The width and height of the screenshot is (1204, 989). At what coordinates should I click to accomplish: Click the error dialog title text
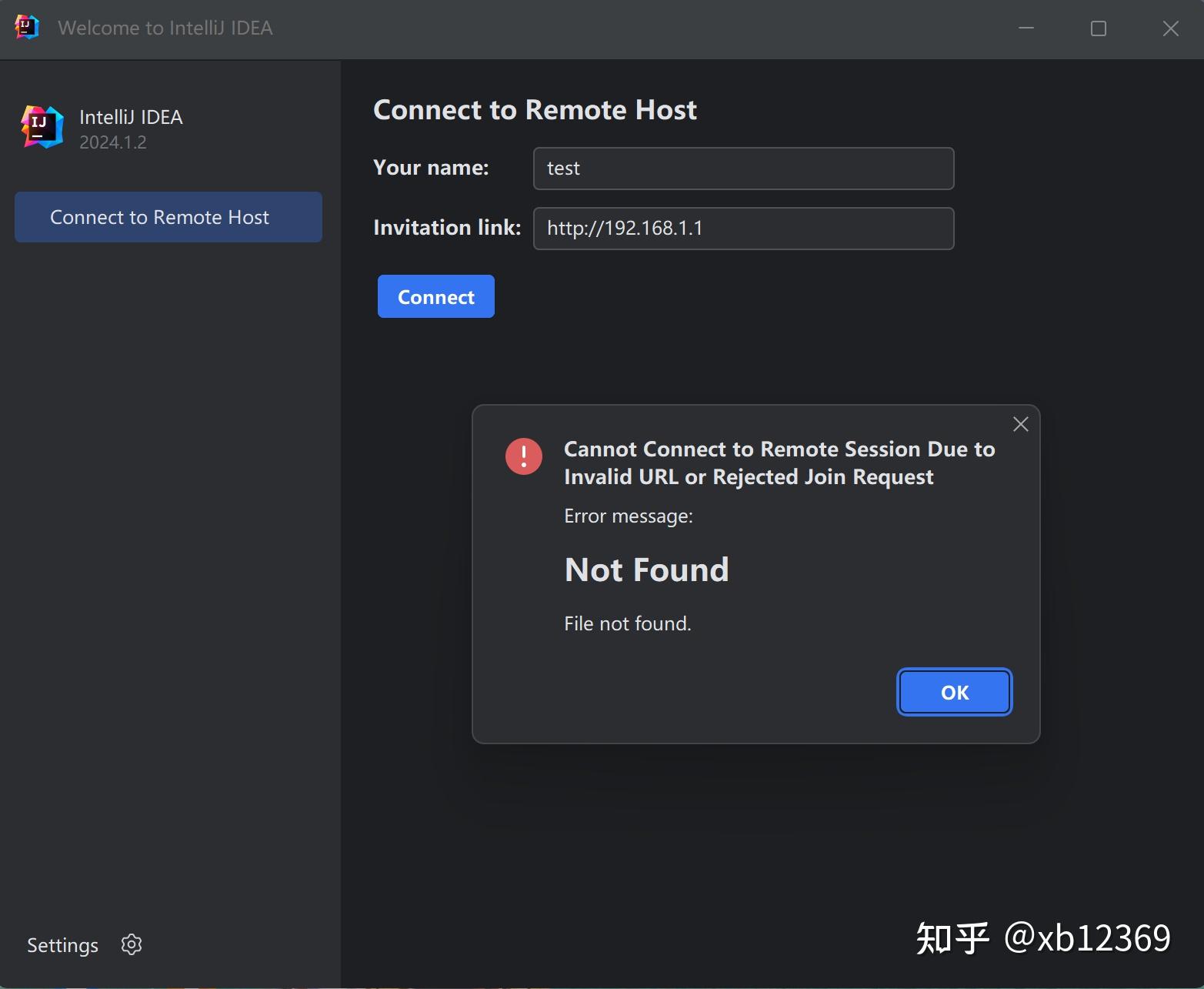pyautogui.click(x=779, y=463)
